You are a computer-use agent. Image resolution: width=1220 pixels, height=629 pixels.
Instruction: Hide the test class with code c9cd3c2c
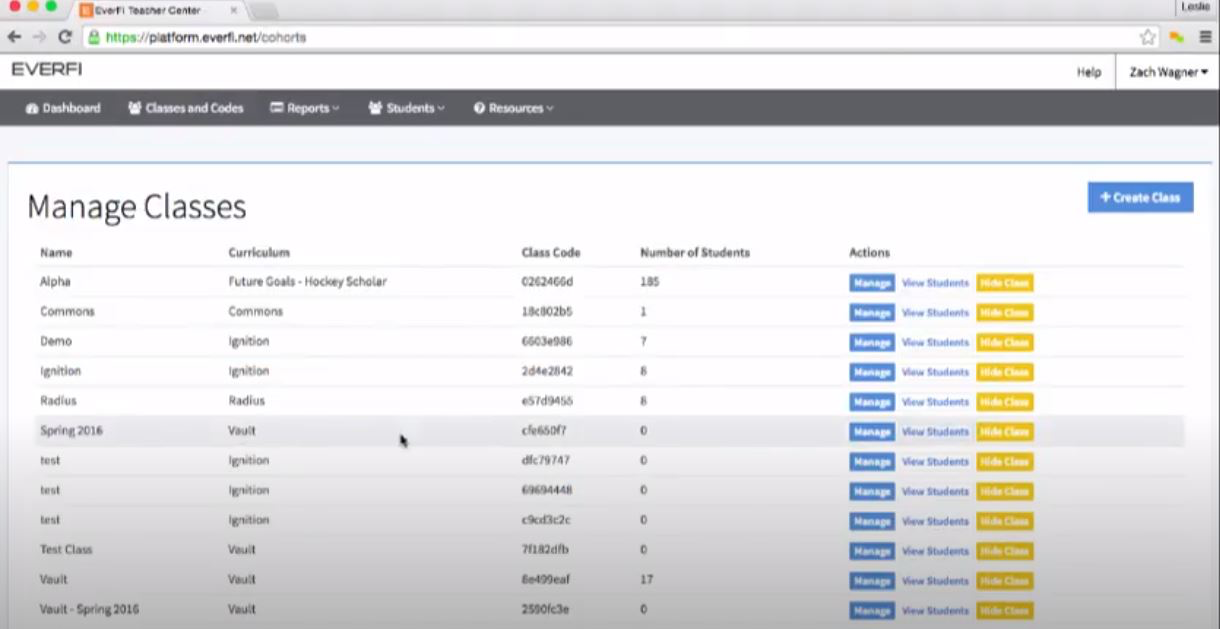1005,521
